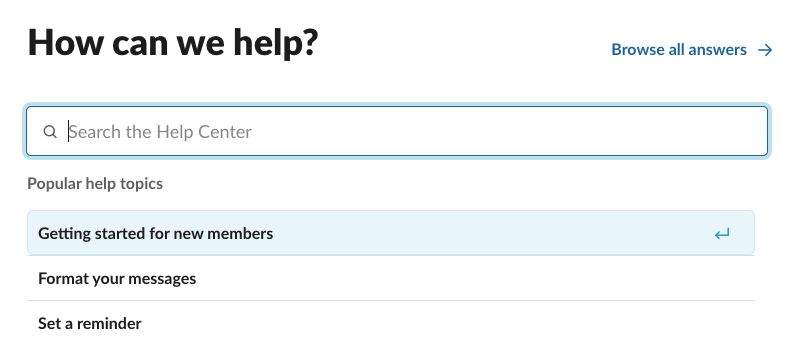
Task: Click the magnifying glass search icon
Action: point(50,132)
